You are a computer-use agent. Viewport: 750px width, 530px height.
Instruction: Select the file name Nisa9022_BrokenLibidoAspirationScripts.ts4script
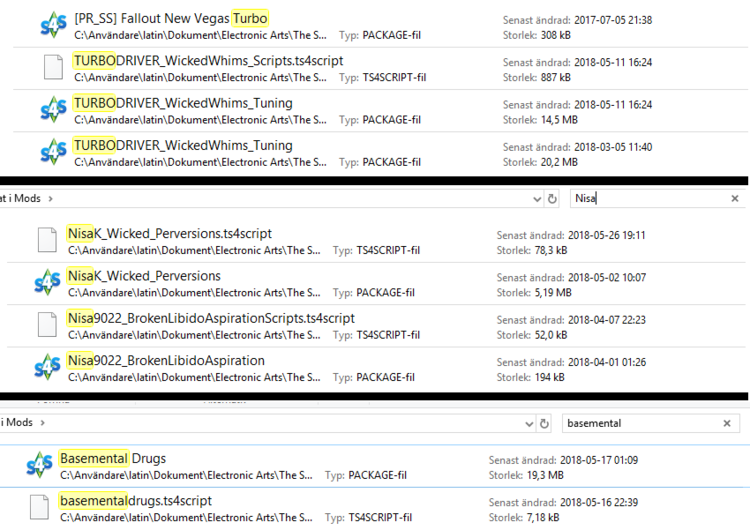pos(211,318)
